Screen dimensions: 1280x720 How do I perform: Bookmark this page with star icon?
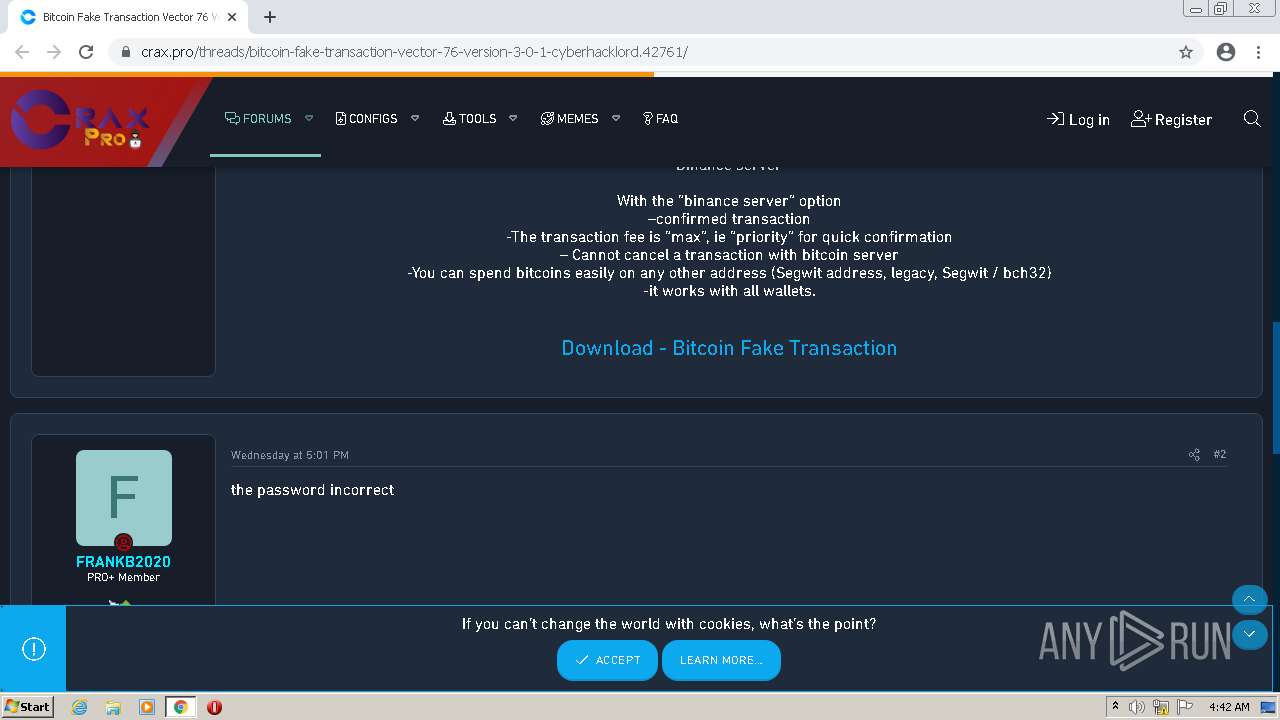(1186, 52)
